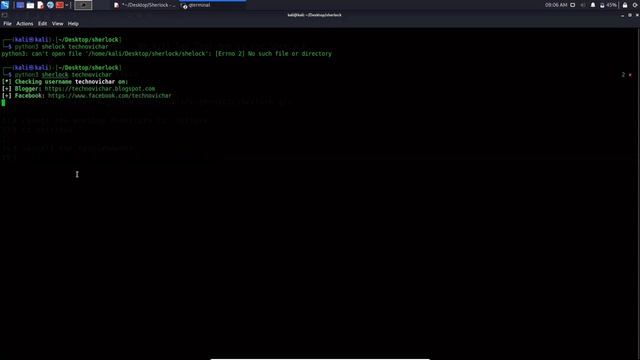This screenshot has height=360, width=640.
Task: Switch to the ~/Desktop/Sherlock editor taskbar window
Action: [x=145, y=5]
